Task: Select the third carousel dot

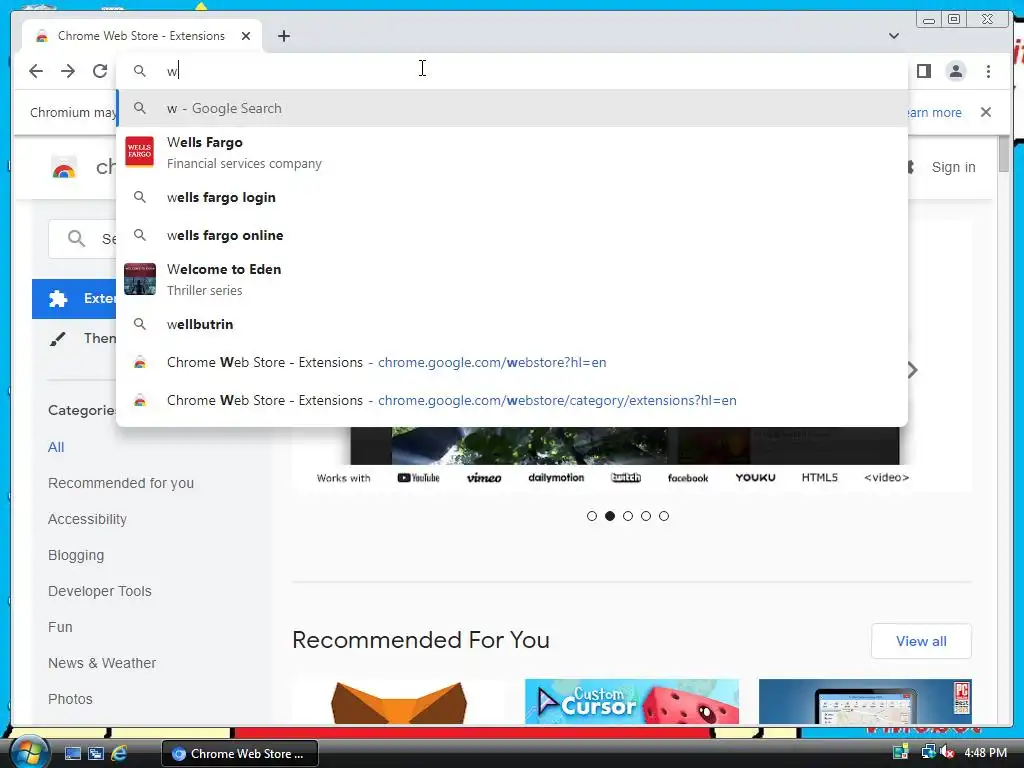Action: point(628,516)
